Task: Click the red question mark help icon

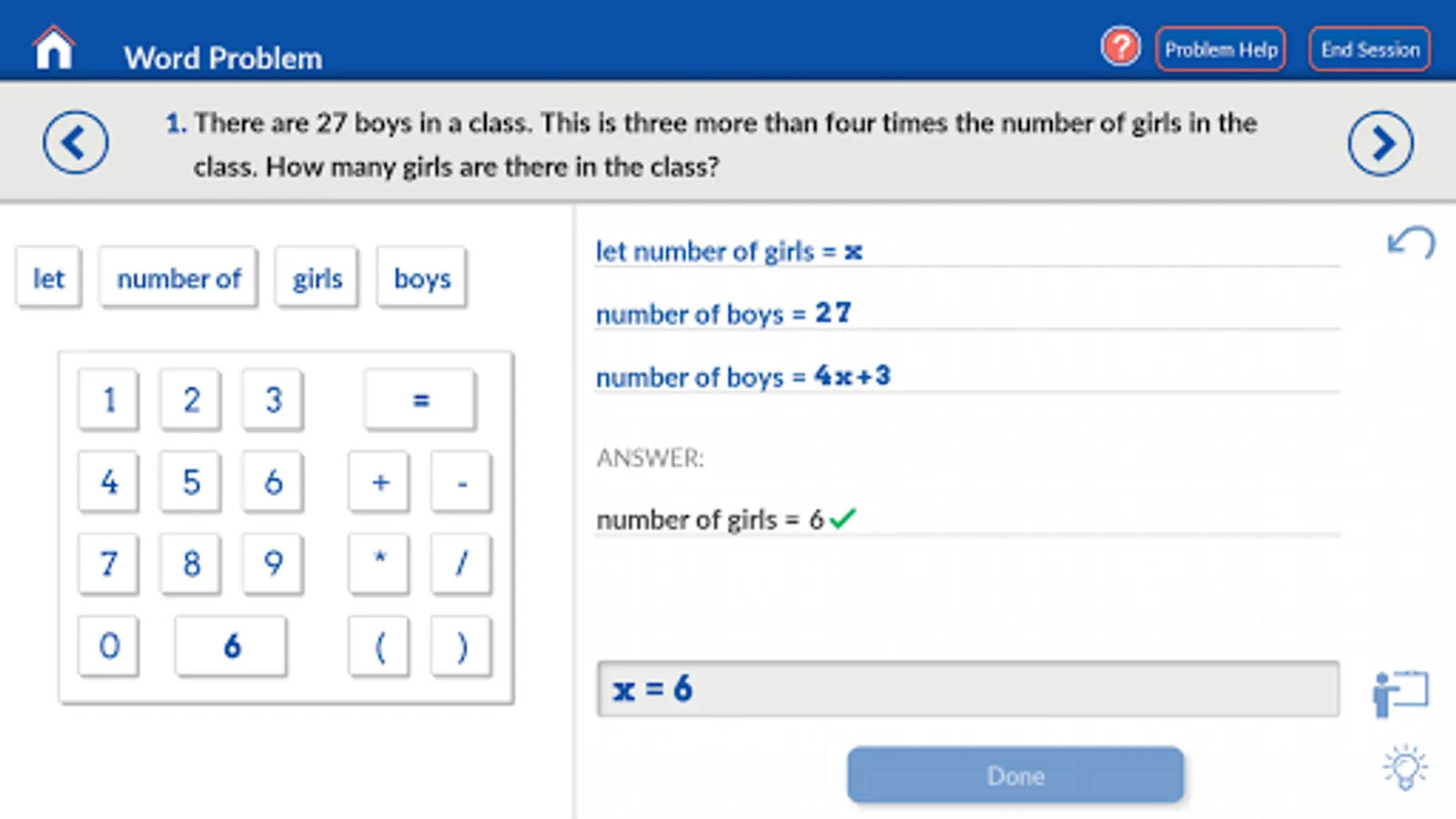Action: [1120, 46]
